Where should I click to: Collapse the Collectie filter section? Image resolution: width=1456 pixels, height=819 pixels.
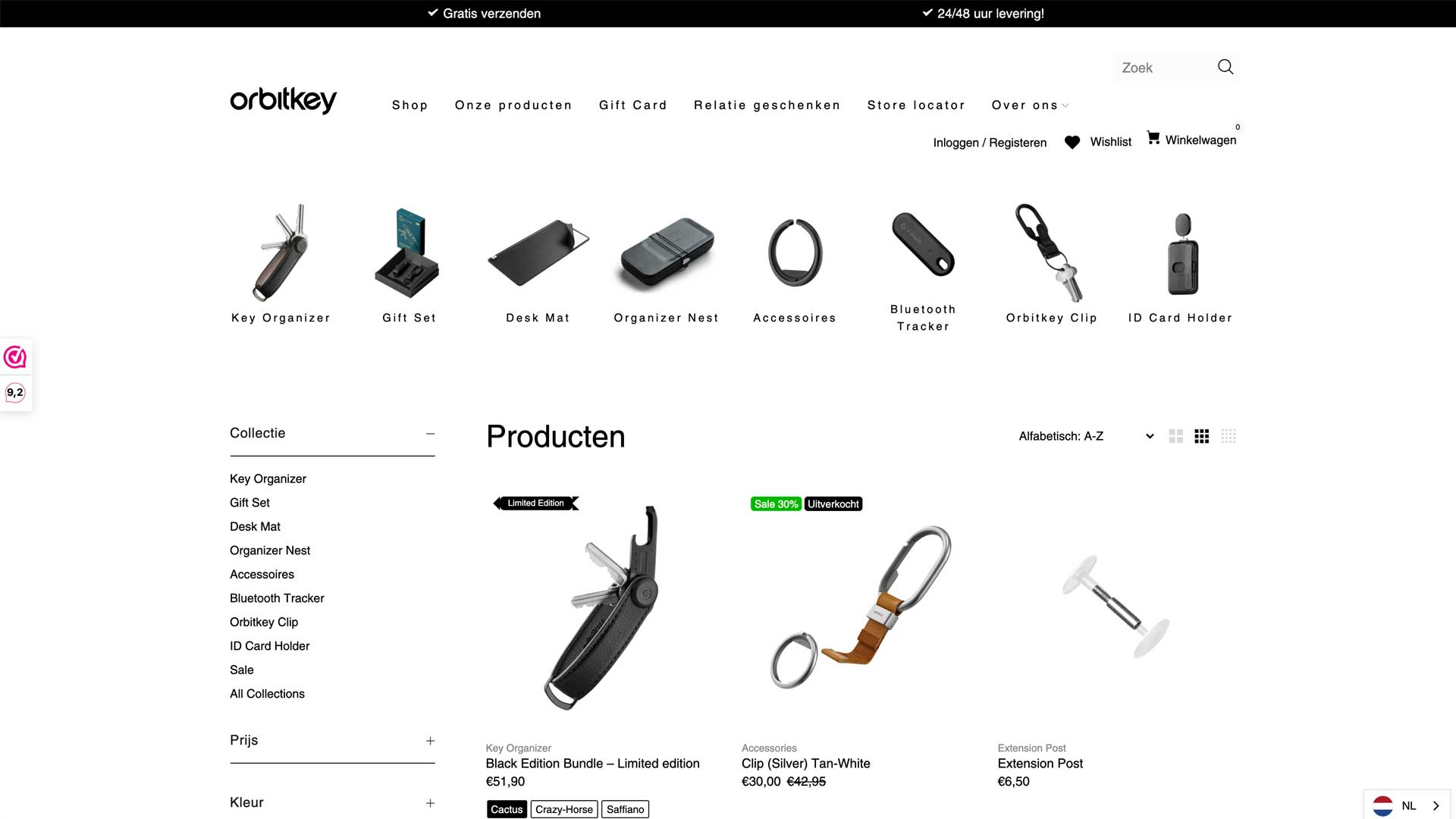430,434
